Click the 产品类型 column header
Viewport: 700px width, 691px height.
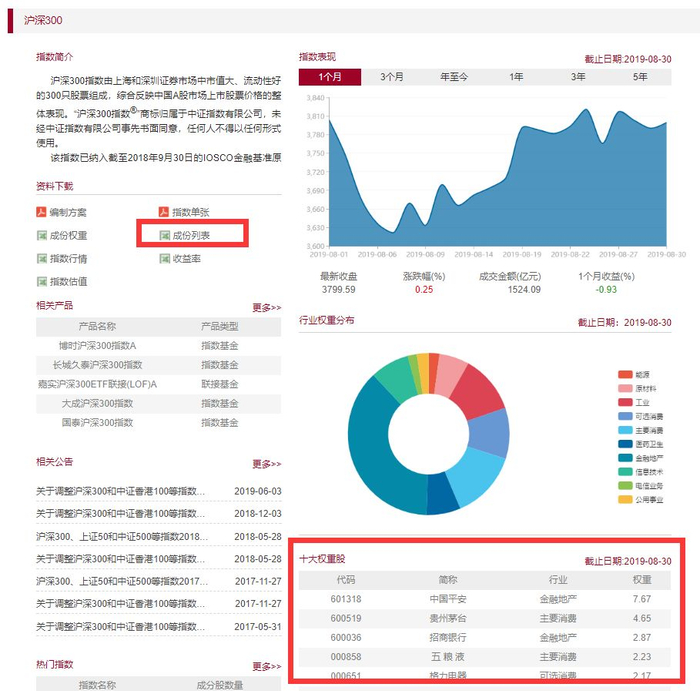tap(219, 326)
